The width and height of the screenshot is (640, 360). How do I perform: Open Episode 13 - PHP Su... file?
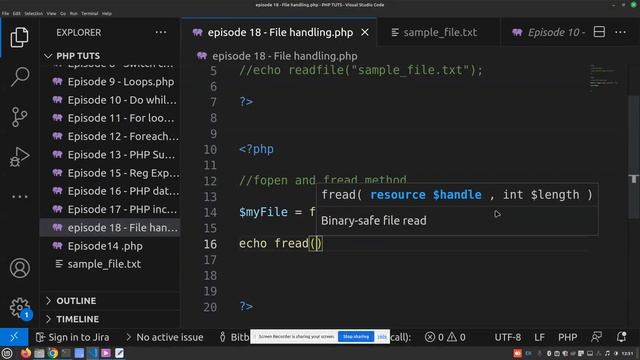click(110, 155)
